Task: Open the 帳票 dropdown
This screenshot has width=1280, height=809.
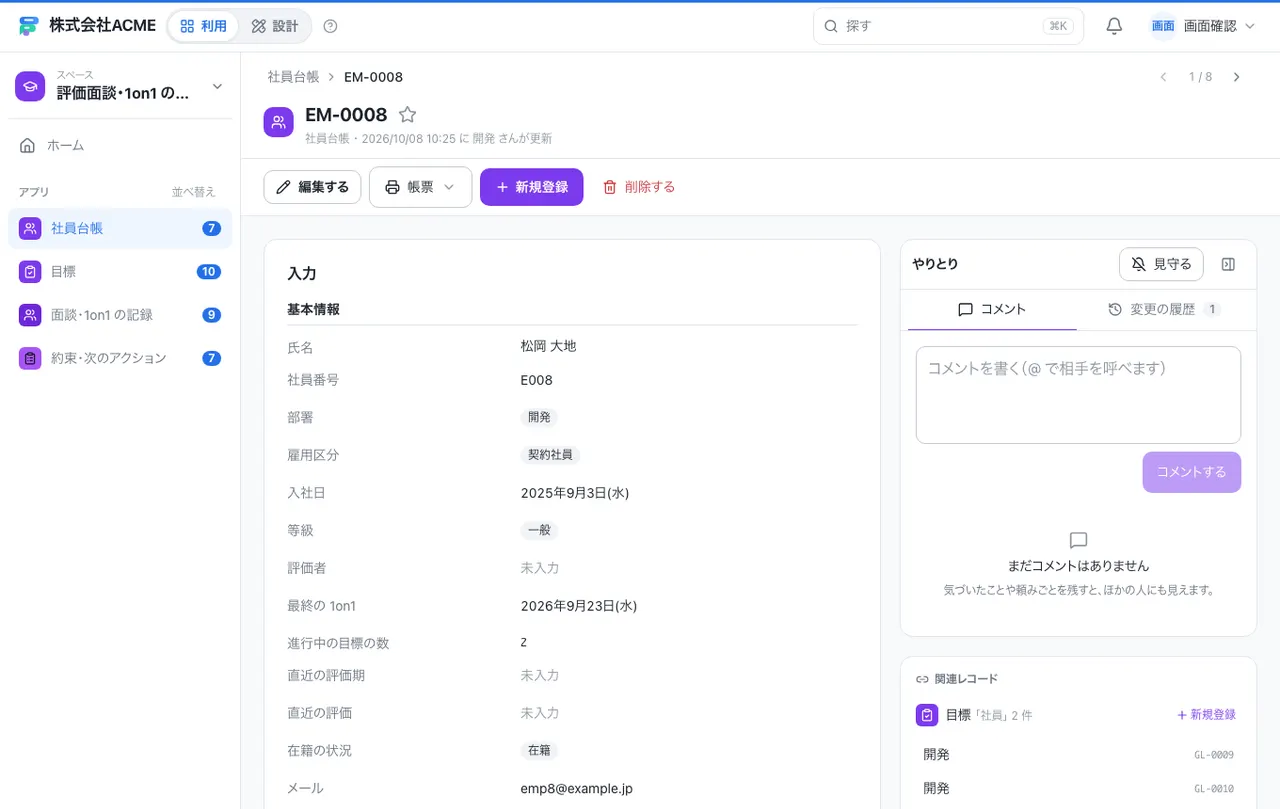Action: click(420, 187)
